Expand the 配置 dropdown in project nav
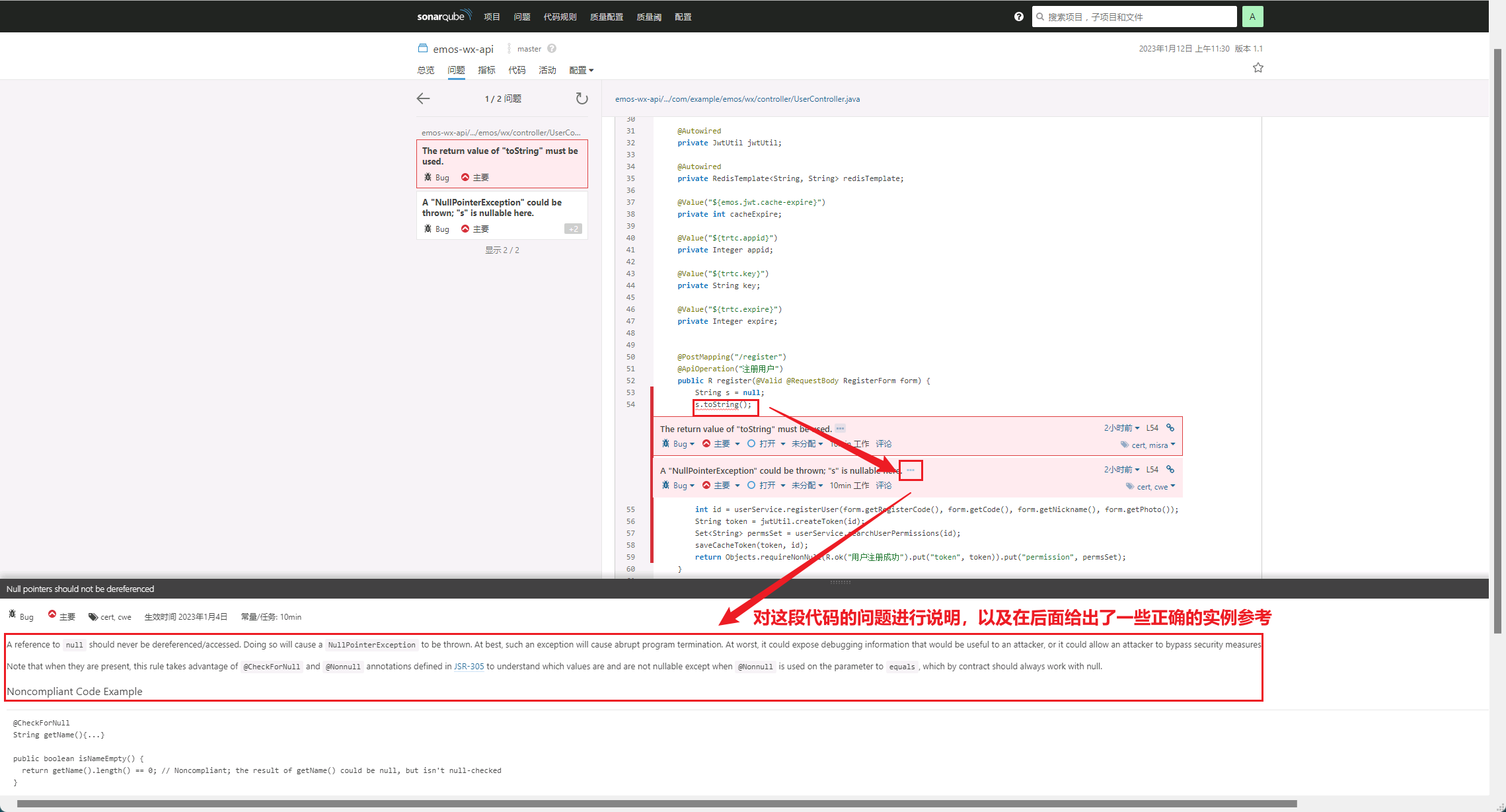The height and width of the screenshot is (812, 1506). (x=582, y=70)
